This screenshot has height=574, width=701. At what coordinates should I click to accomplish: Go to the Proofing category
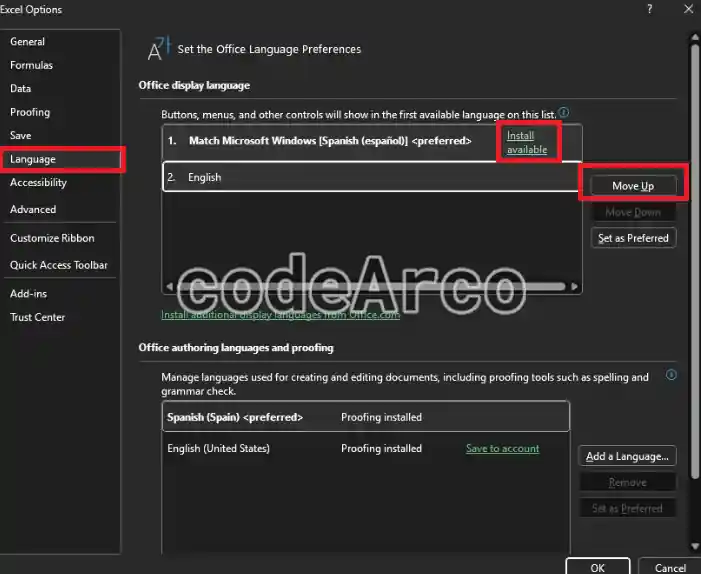[x=30, y=112]
